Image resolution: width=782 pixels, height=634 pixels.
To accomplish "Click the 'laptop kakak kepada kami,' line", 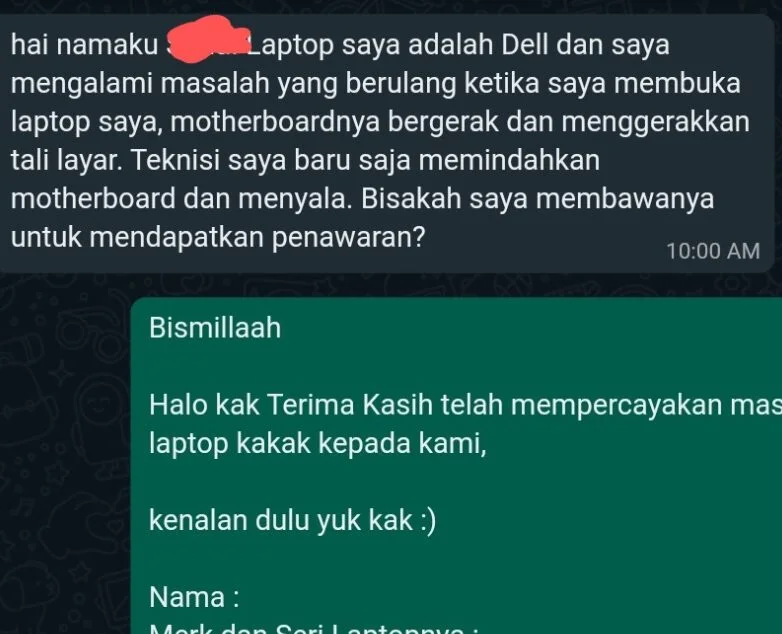I will click(317, 443).
